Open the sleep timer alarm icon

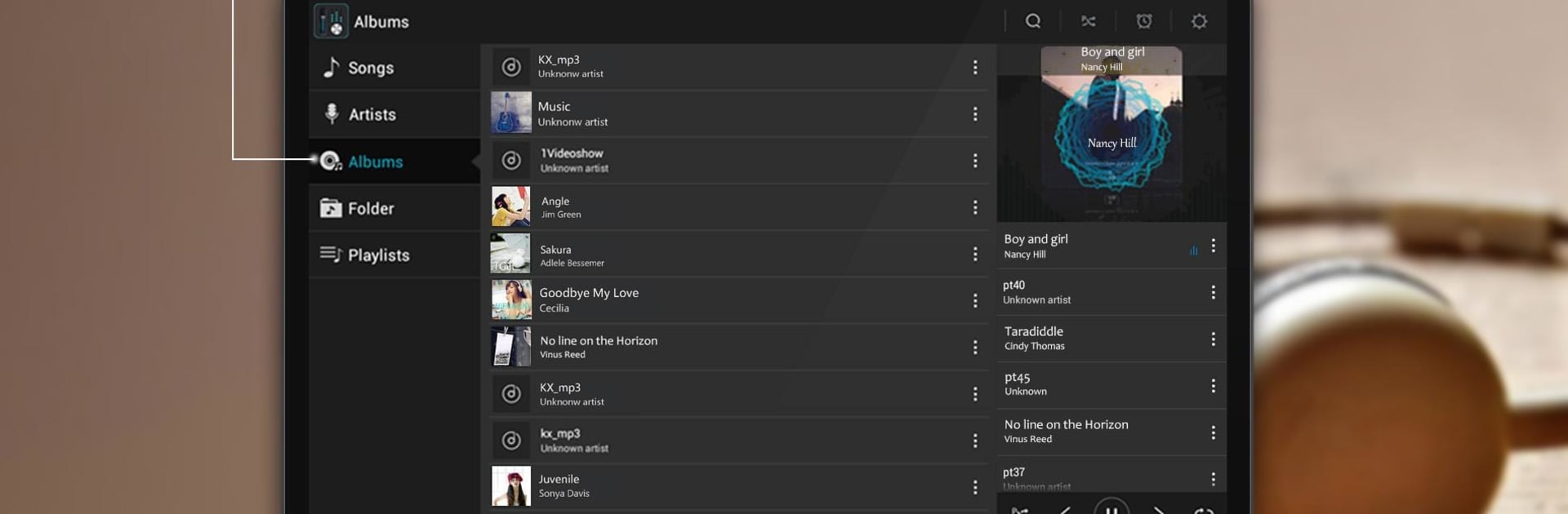point(1144,21)
